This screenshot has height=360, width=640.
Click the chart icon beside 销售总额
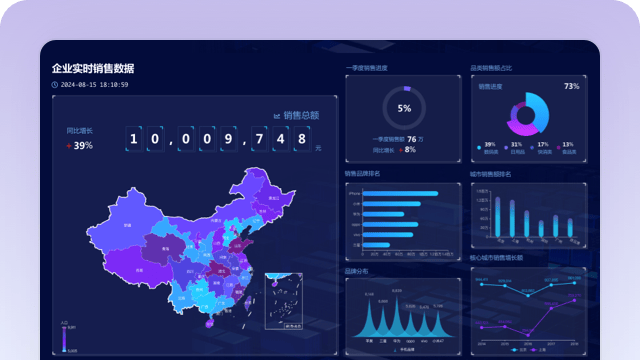click(277, 116)
